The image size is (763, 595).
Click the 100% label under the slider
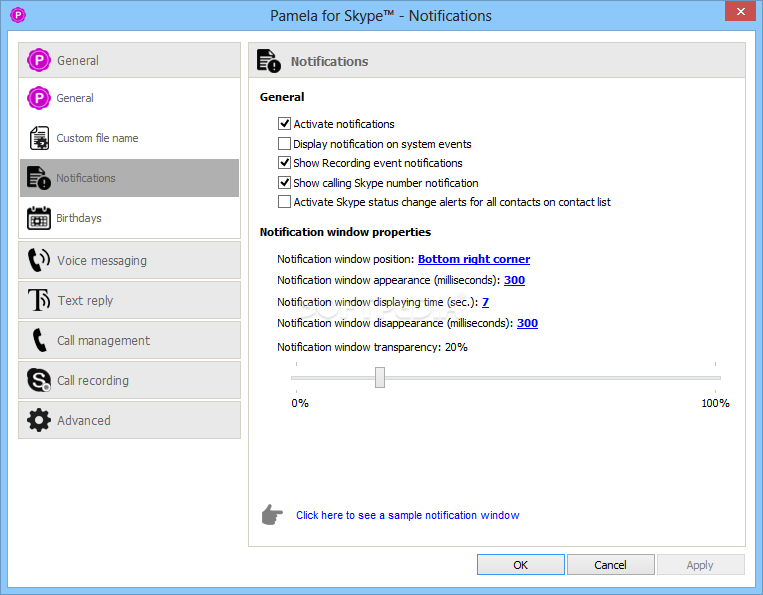tap(715, 403)
